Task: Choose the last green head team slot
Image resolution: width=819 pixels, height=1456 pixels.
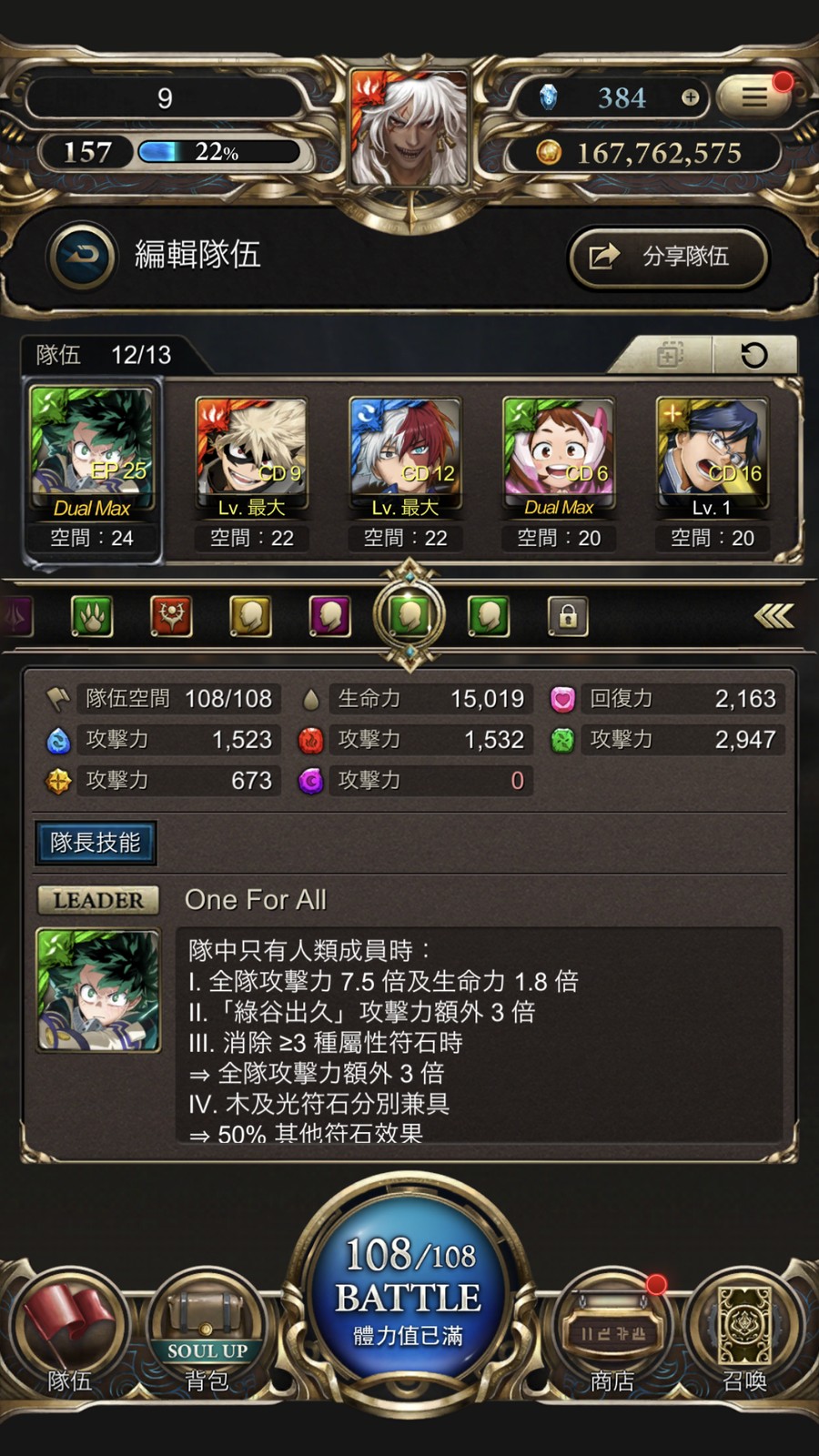Action: 489,617
